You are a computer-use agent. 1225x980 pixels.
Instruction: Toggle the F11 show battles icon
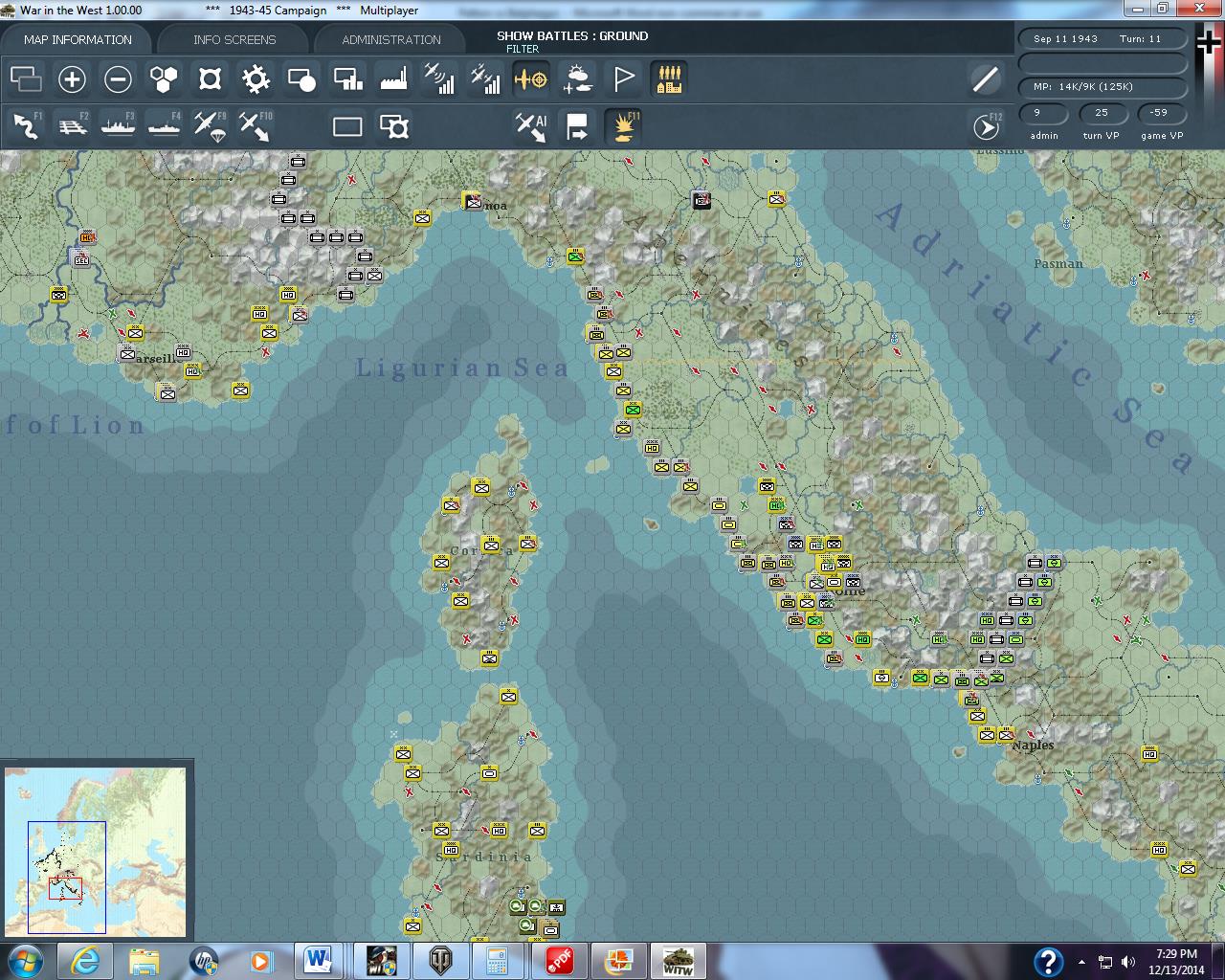click(x=623, y=126)
